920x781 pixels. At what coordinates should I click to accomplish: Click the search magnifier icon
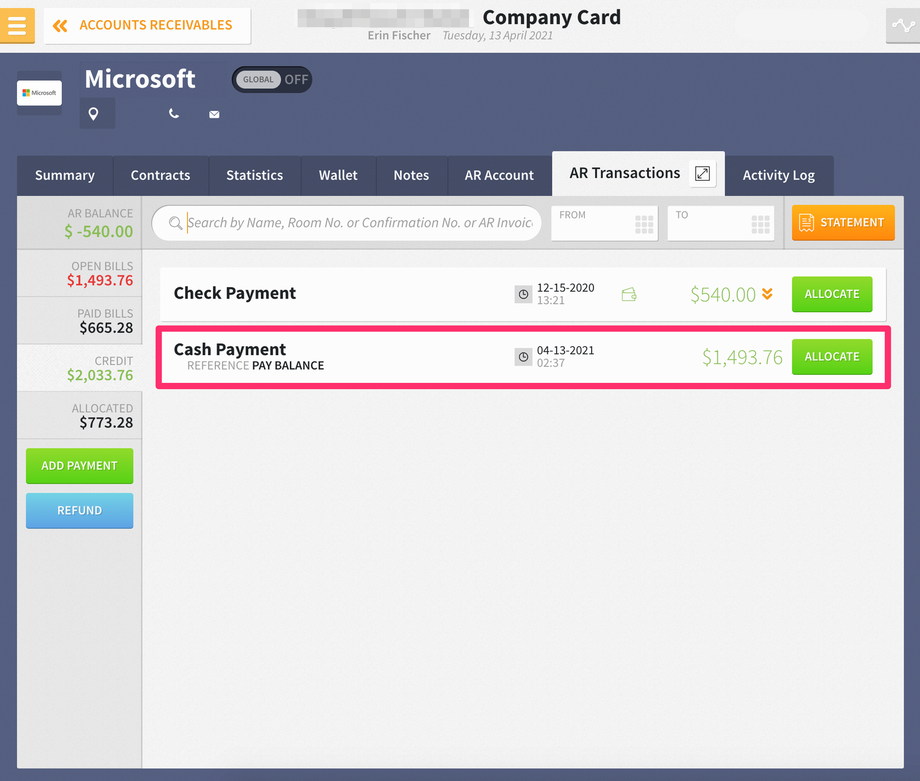tap(175, 223)
